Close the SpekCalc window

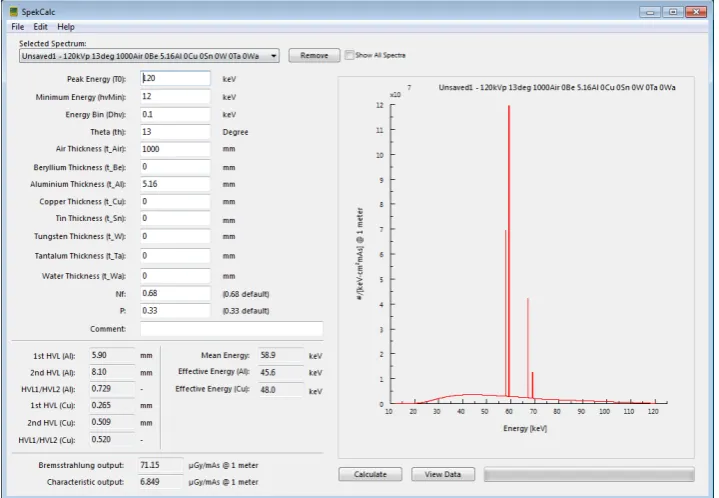click(696, 12)
